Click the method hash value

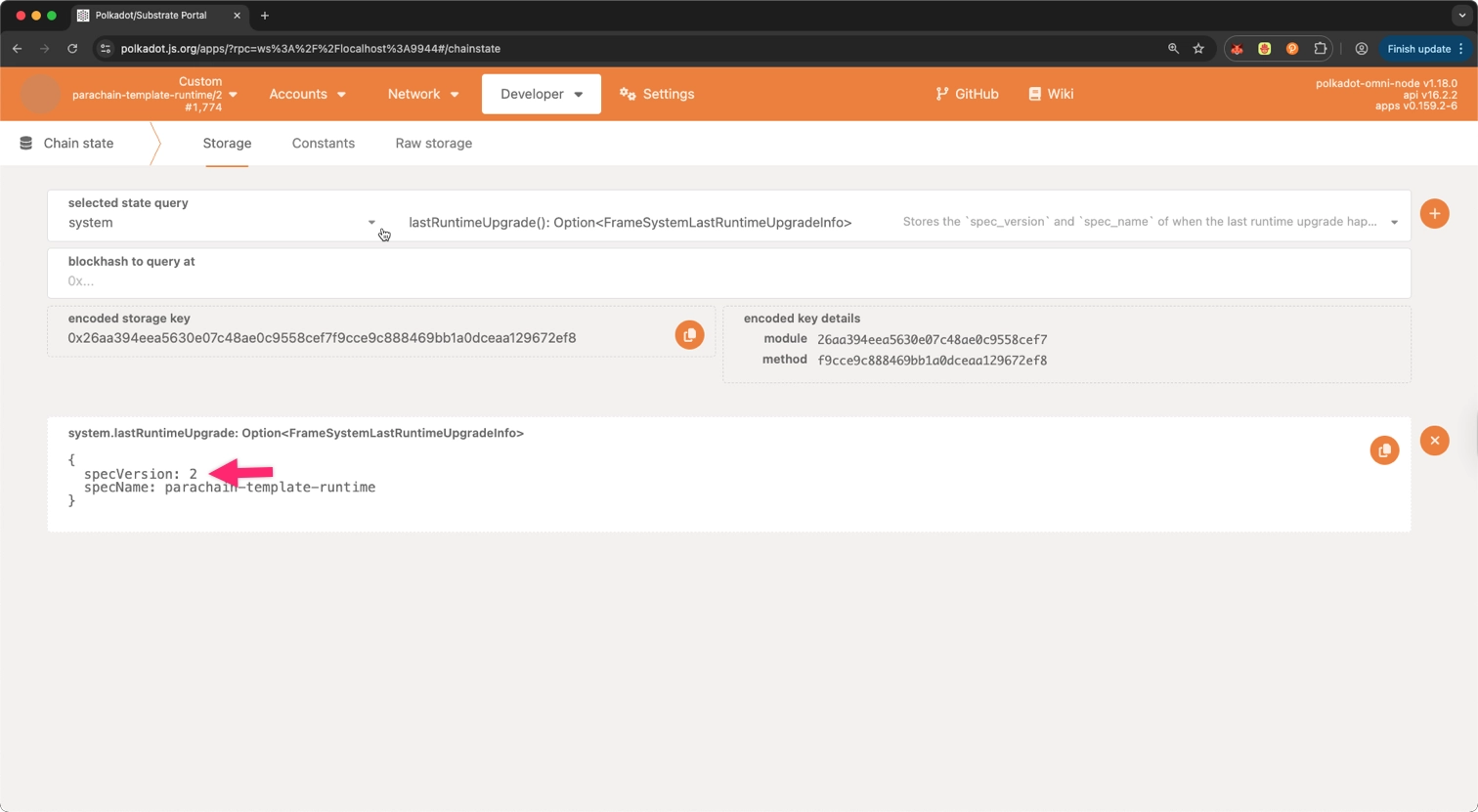[x=932, y=361]
